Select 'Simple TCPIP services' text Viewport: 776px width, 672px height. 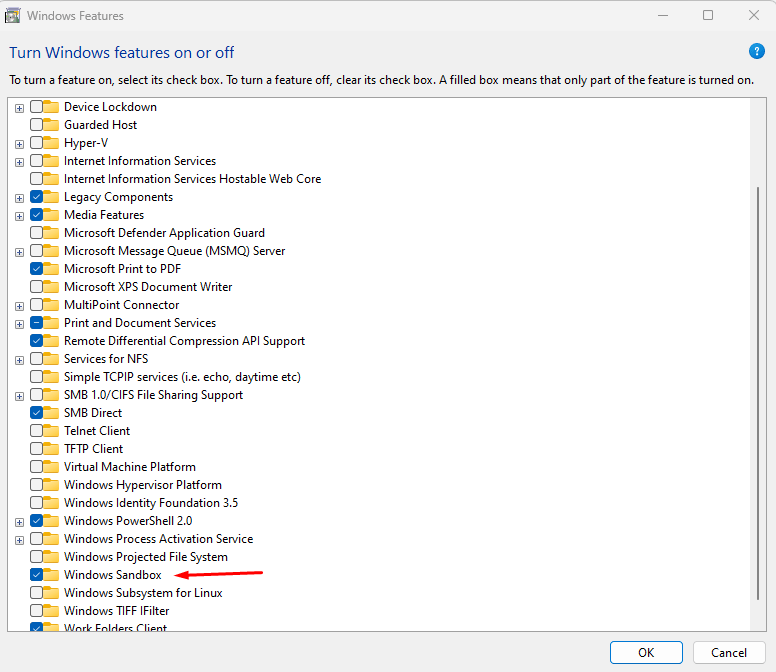tap(121, 377)
